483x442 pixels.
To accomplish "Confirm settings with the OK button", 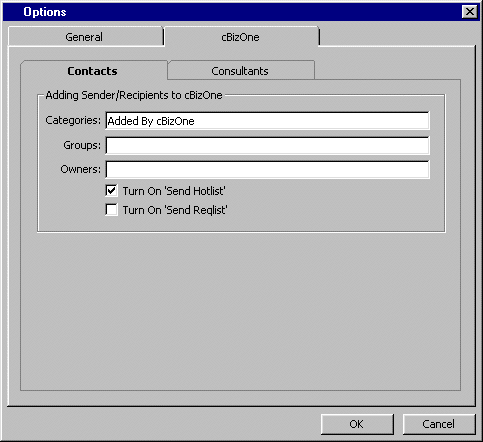I will pos(357,424).
